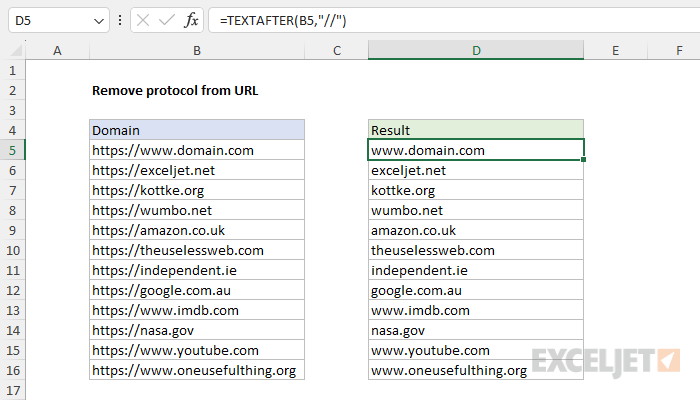Select result cell 'wumbo.net'

tap(476, 210)
